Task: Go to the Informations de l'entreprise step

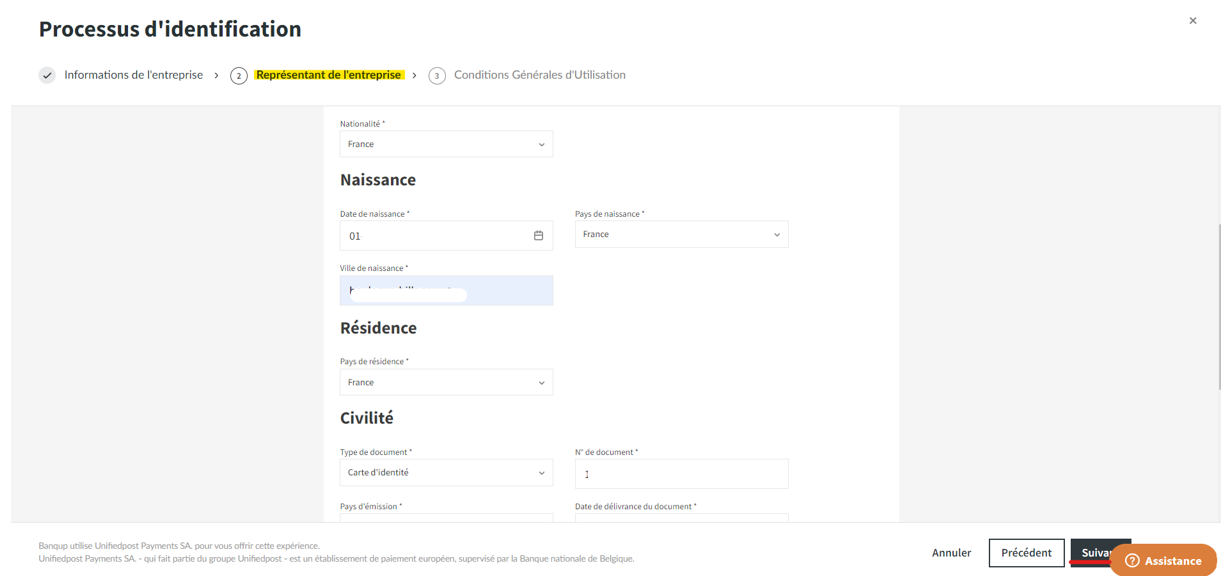Action: [x=133, y=75]
